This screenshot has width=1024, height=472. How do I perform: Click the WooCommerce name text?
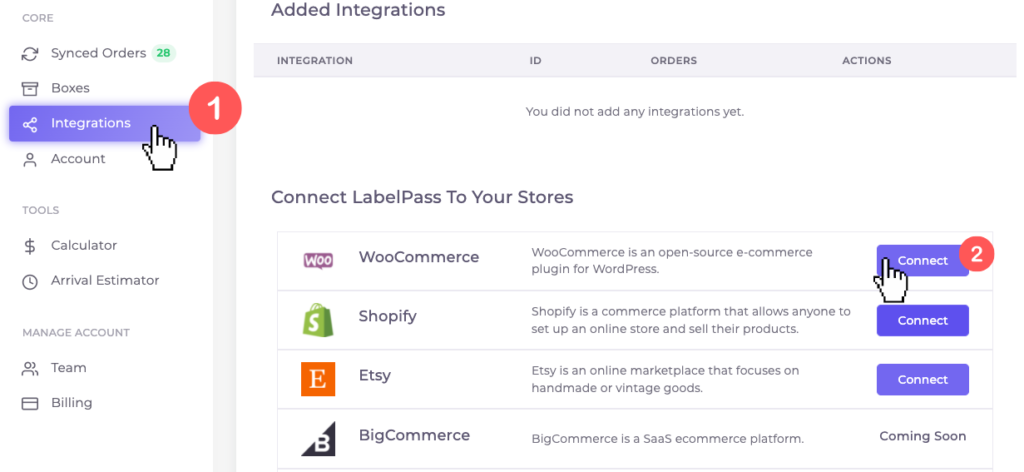[x=419, y=257]
